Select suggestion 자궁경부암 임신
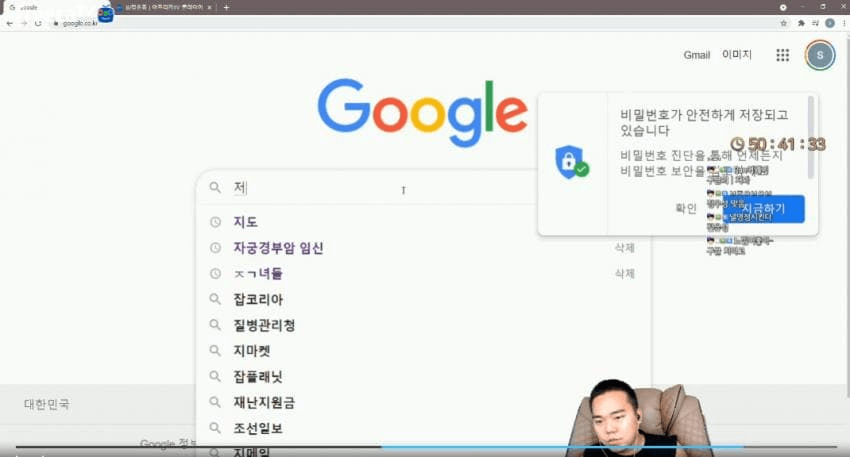Screen dimensions: 850x457 (x=278, y=248)
